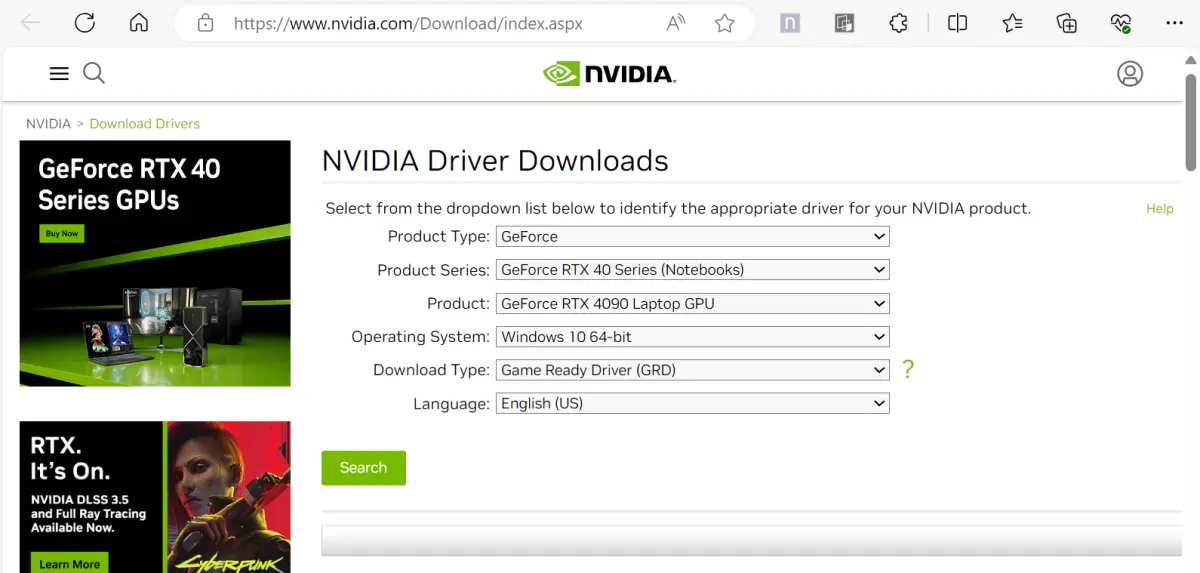Click the 'Operating System:' label

[420, 337]
